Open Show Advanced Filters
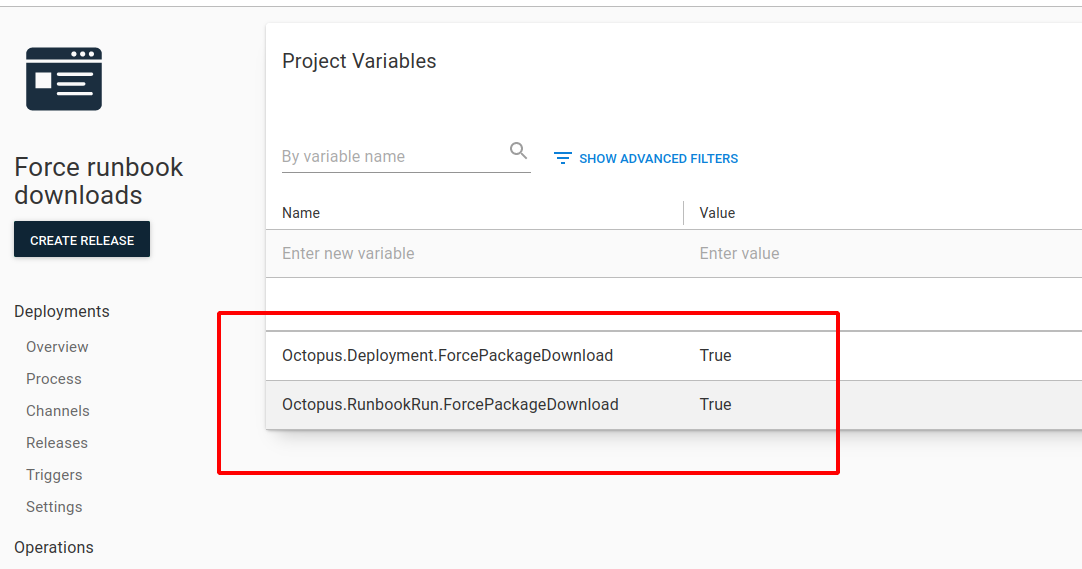1082x569 pixels. click(x=646, y=159)
